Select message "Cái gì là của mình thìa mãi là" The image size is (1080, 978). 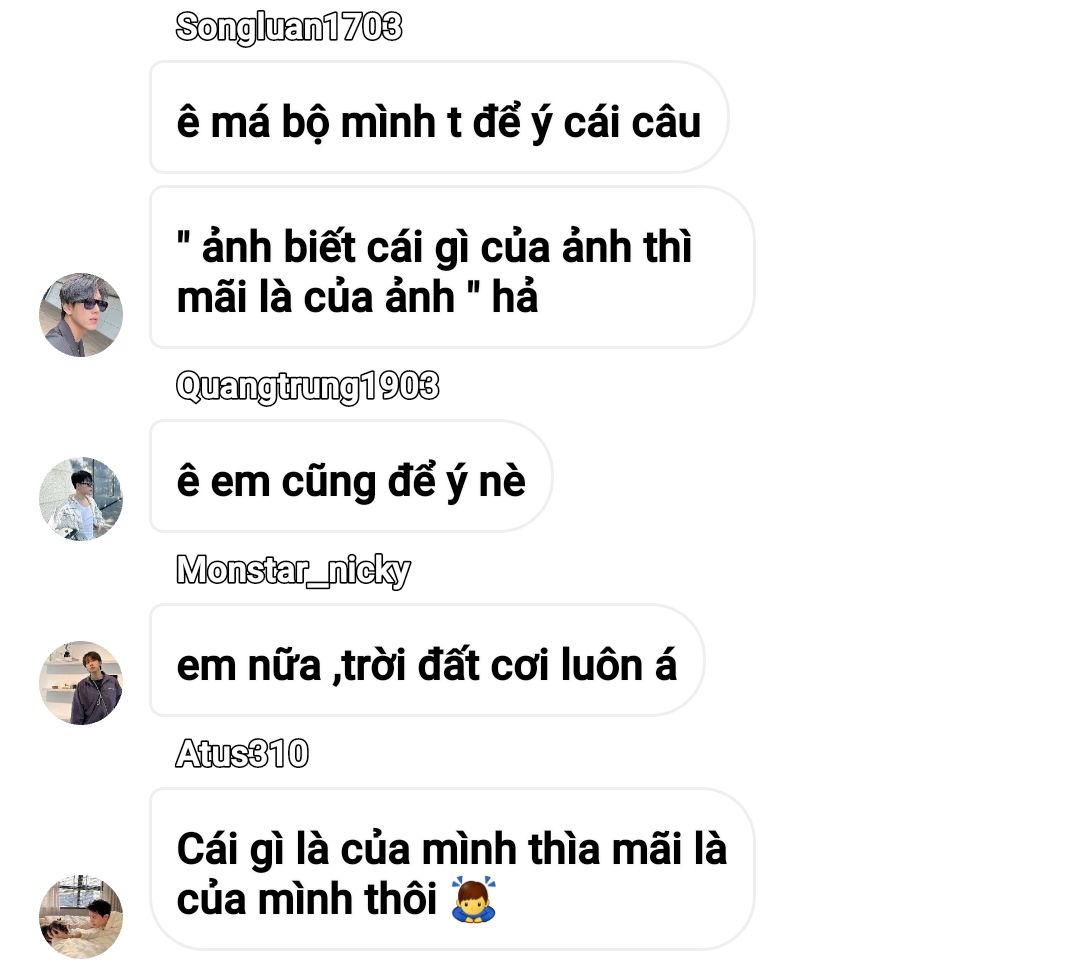click(x=452, y=869)
